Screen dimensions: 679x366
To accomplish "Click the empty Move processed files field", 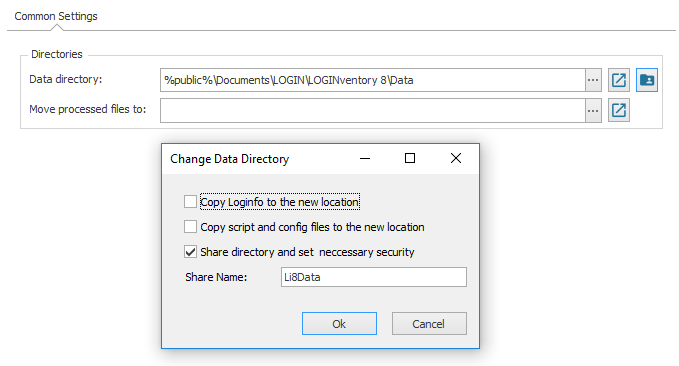I will click(x=373, y=110).
